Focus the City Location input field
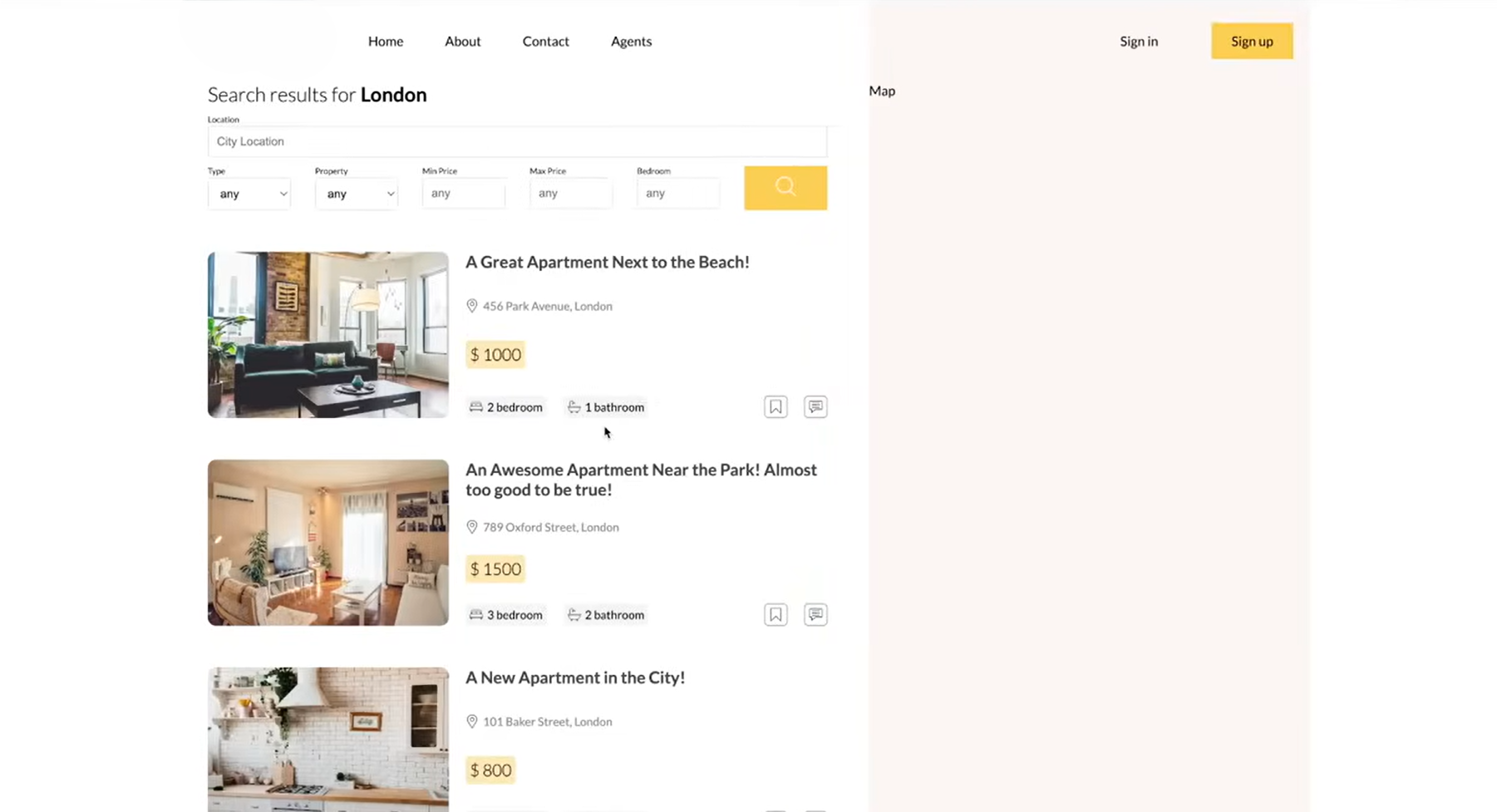Screen dimensions: 1497x812 click(517, 141)
